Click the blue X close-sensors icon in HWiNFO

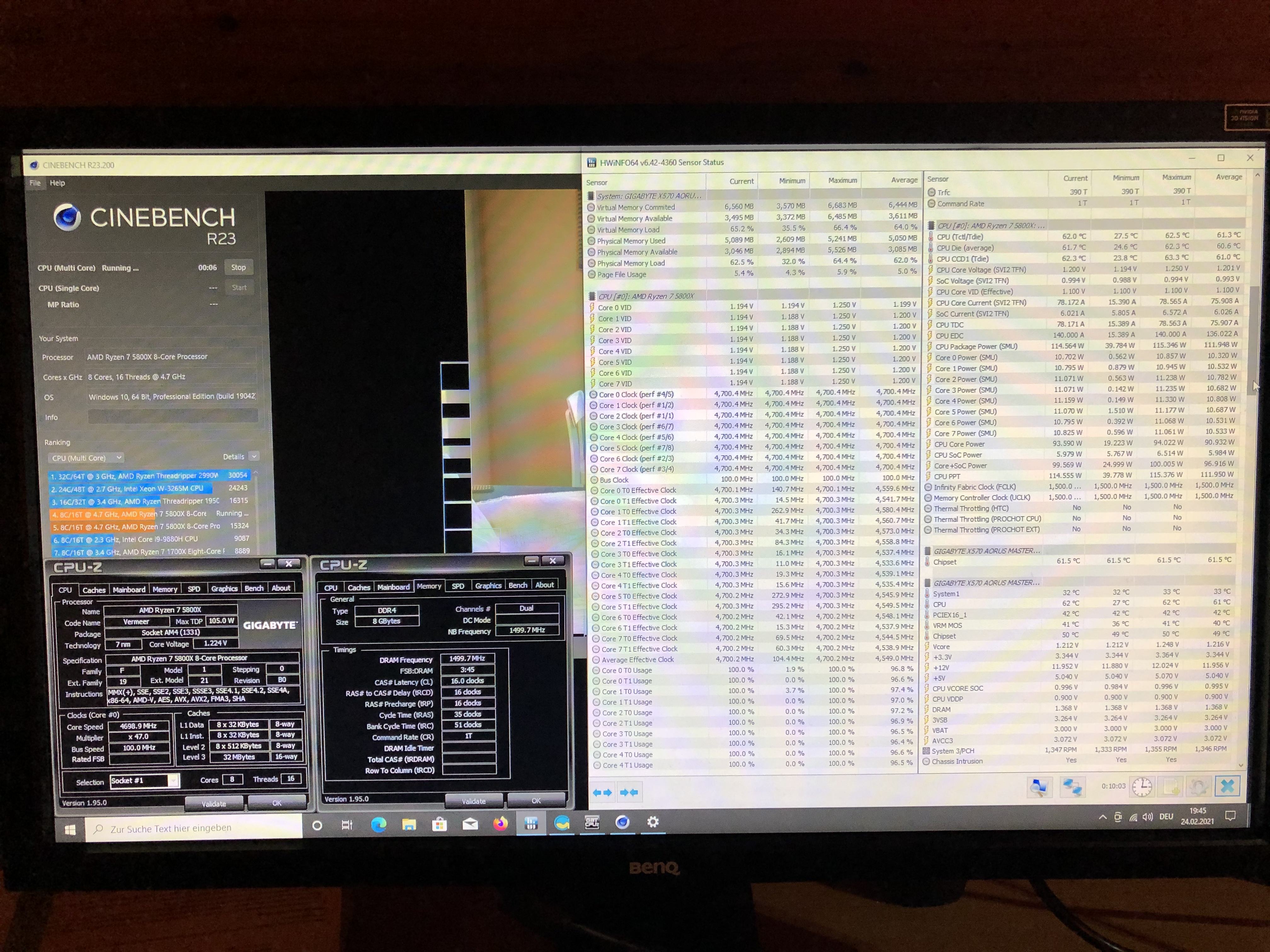[x=1227, y=786]
